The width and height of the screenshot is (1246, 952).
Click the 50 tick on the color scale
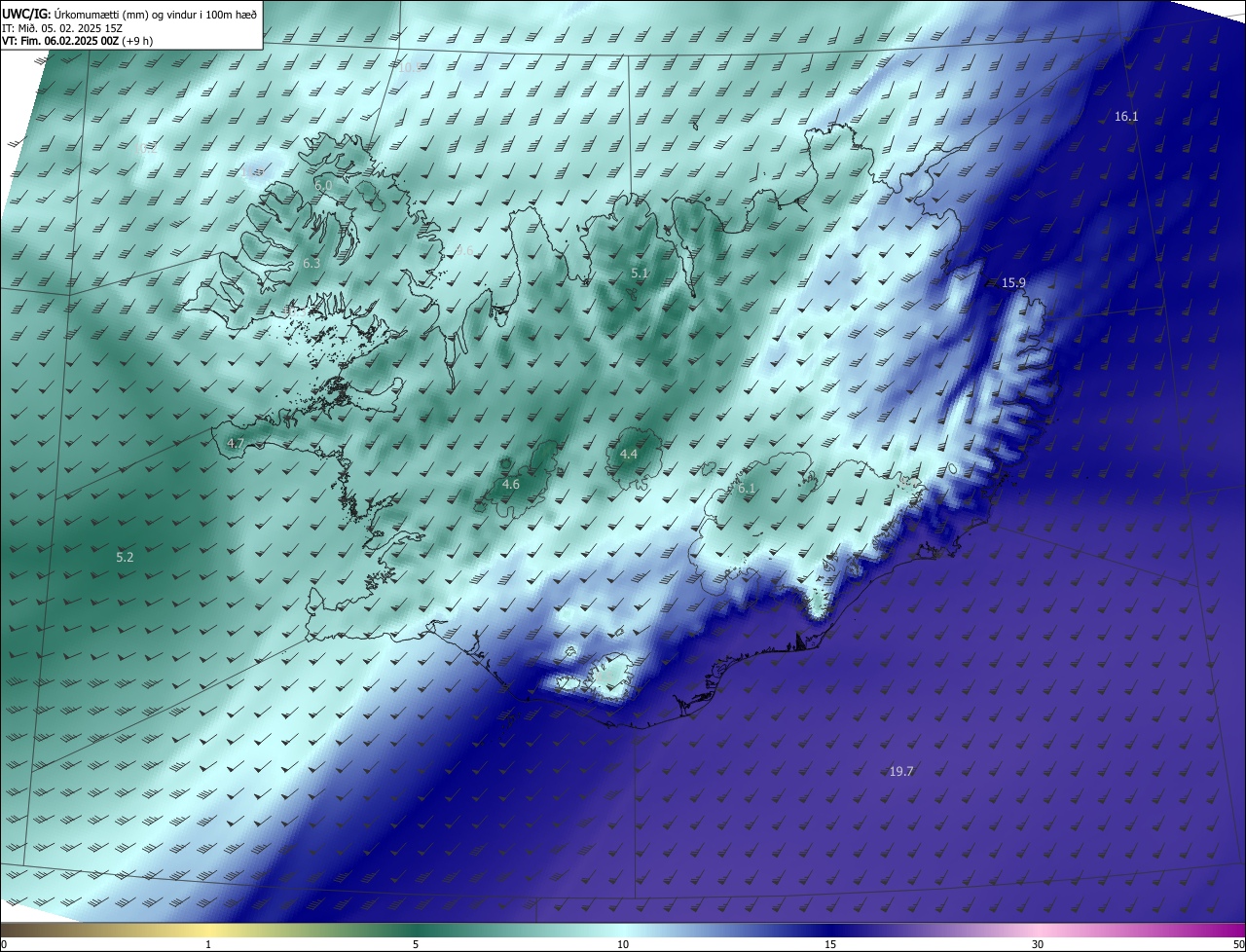1238,944
